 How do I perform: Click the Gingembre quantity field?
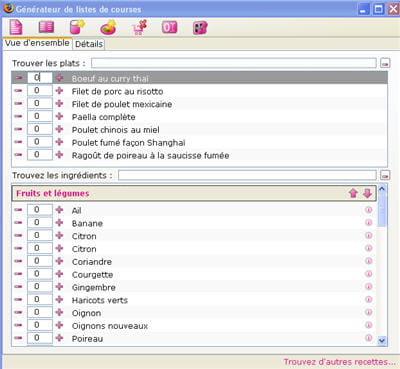[x=40, y=286]
